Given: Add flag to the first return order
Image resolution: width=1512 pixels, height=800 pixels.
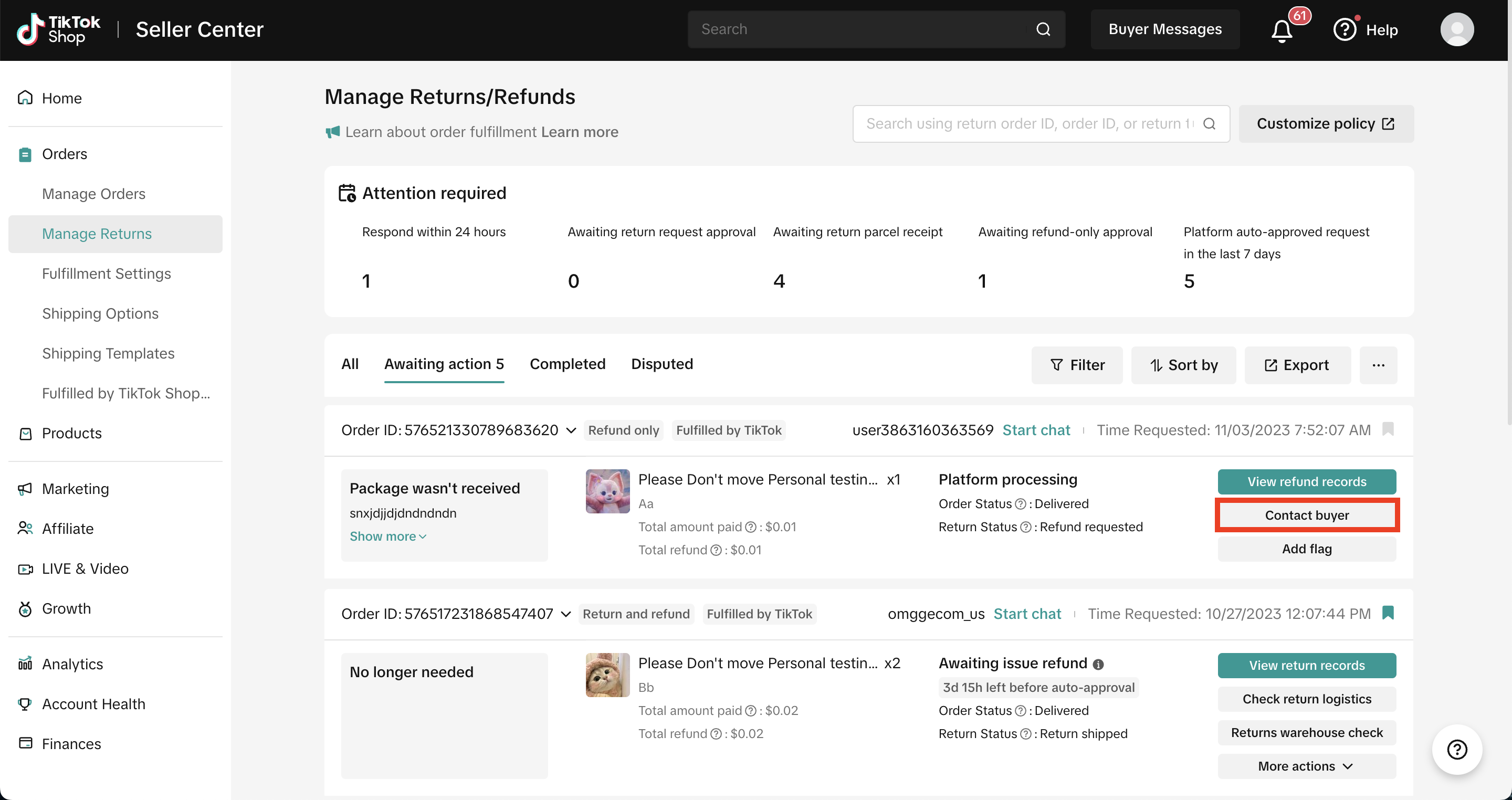Looking at the screenshot, I should (1307, 549).
